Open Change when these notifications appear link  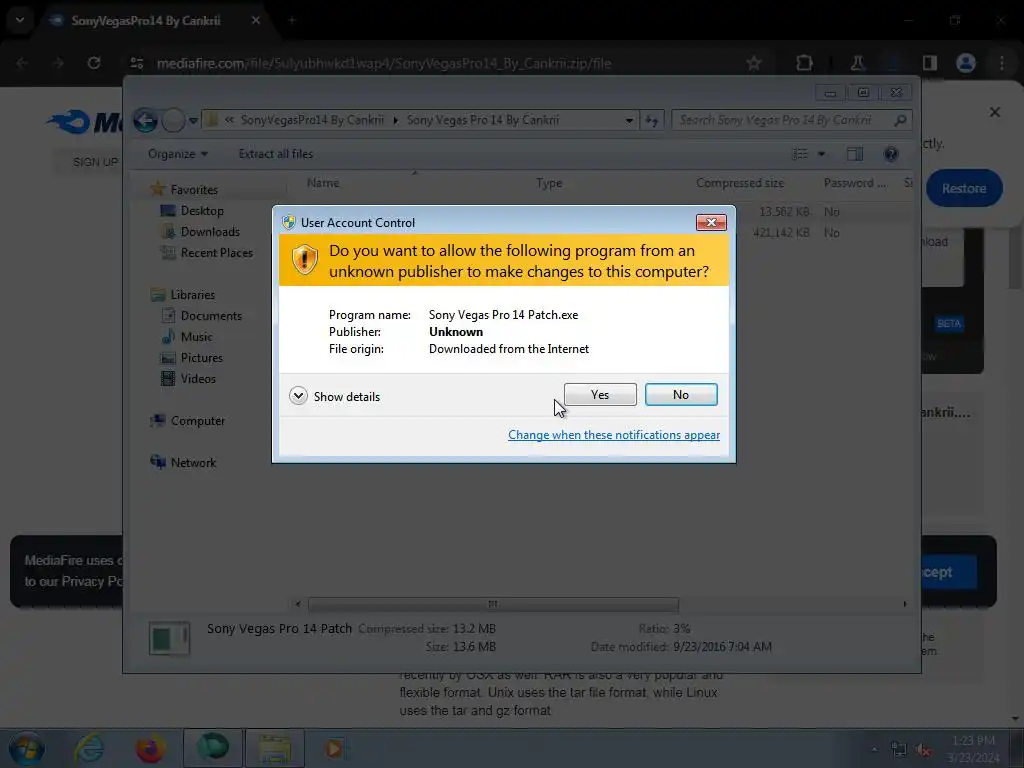coord(614,435)
